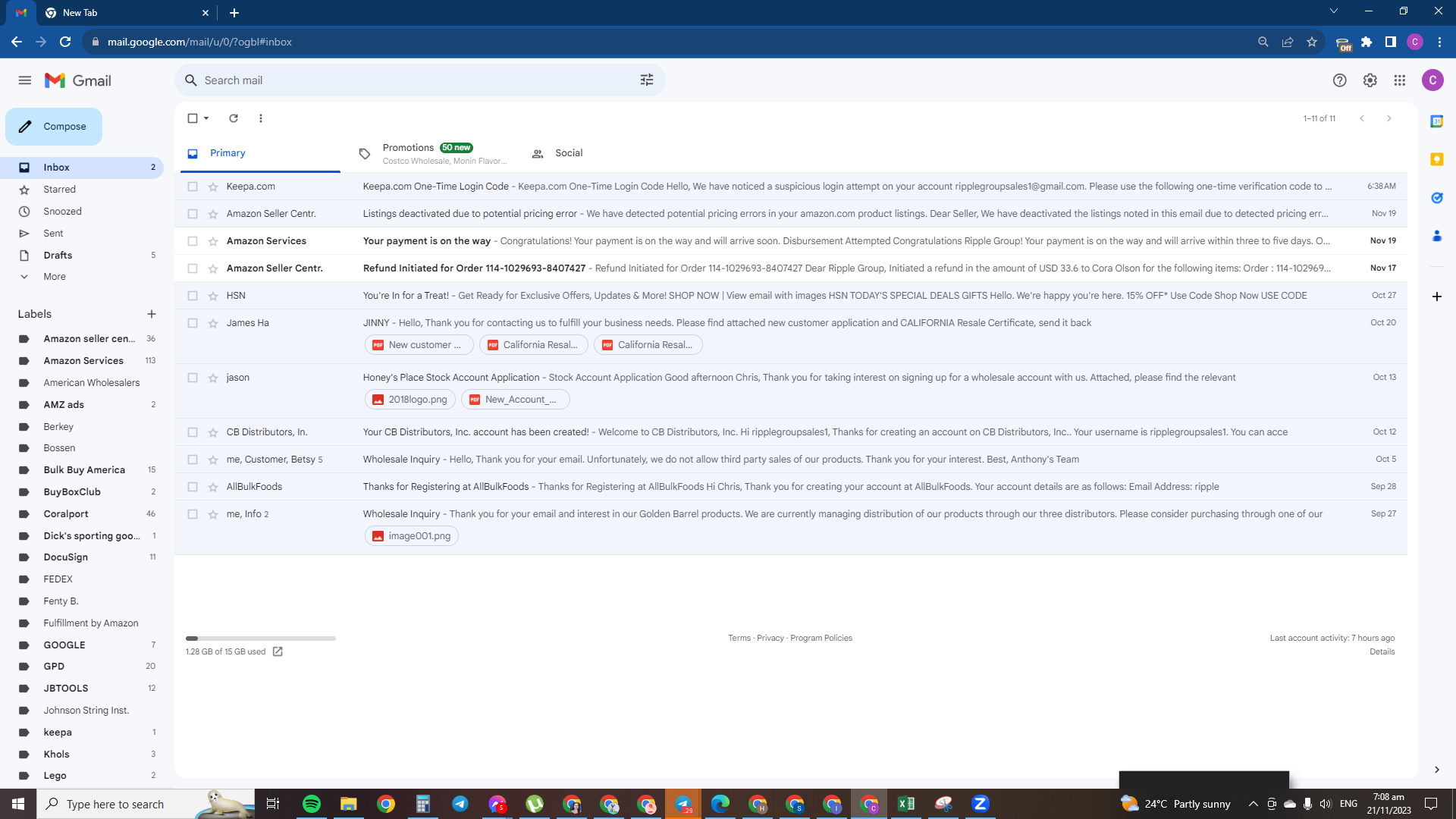Open the Privacy link in footer
1456x819 pixels.
click(x=770, y=639)
